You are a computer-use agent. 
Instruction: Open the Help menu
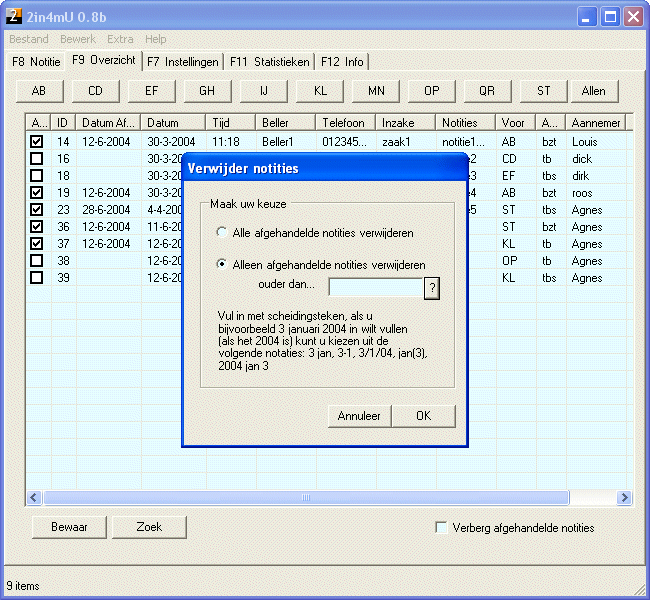[x=155, y=39]
